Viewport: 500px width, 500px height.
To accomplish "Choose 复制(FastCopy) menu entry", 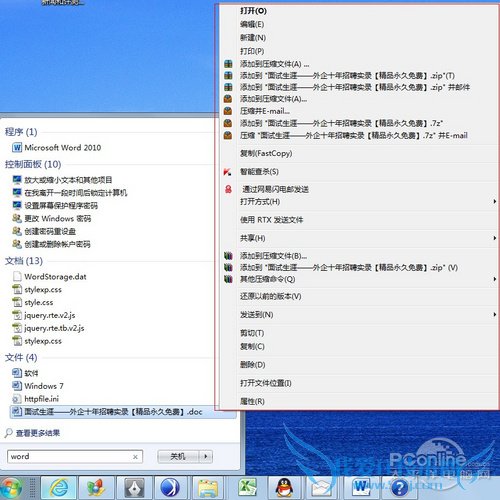I will point(266,153).
